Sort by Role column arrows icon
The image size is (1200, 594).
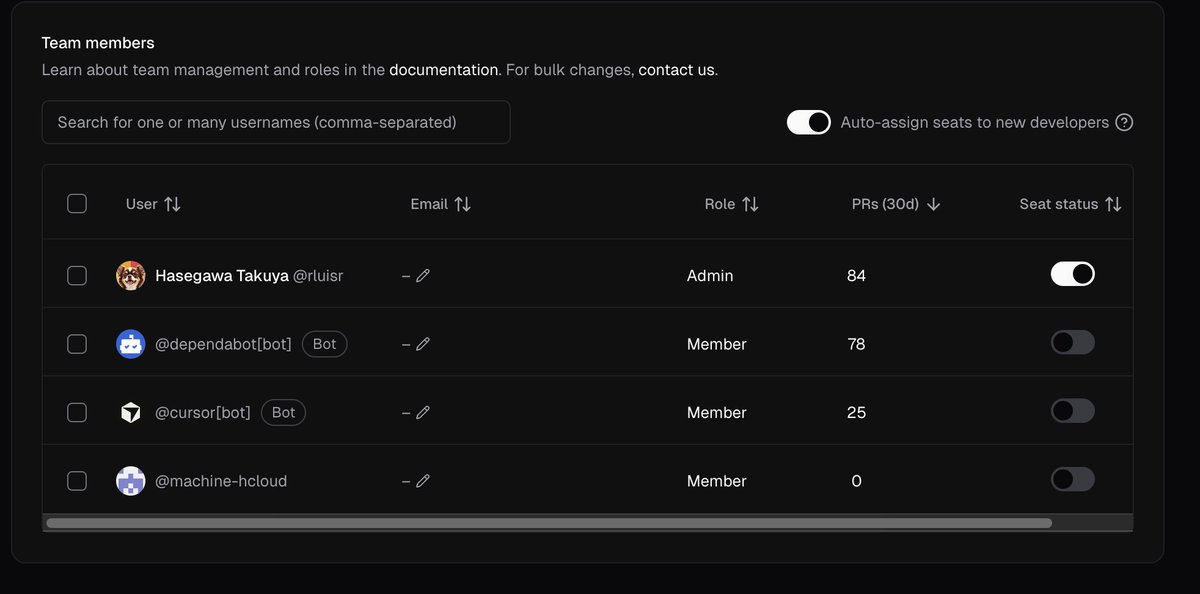click(750, 204)
